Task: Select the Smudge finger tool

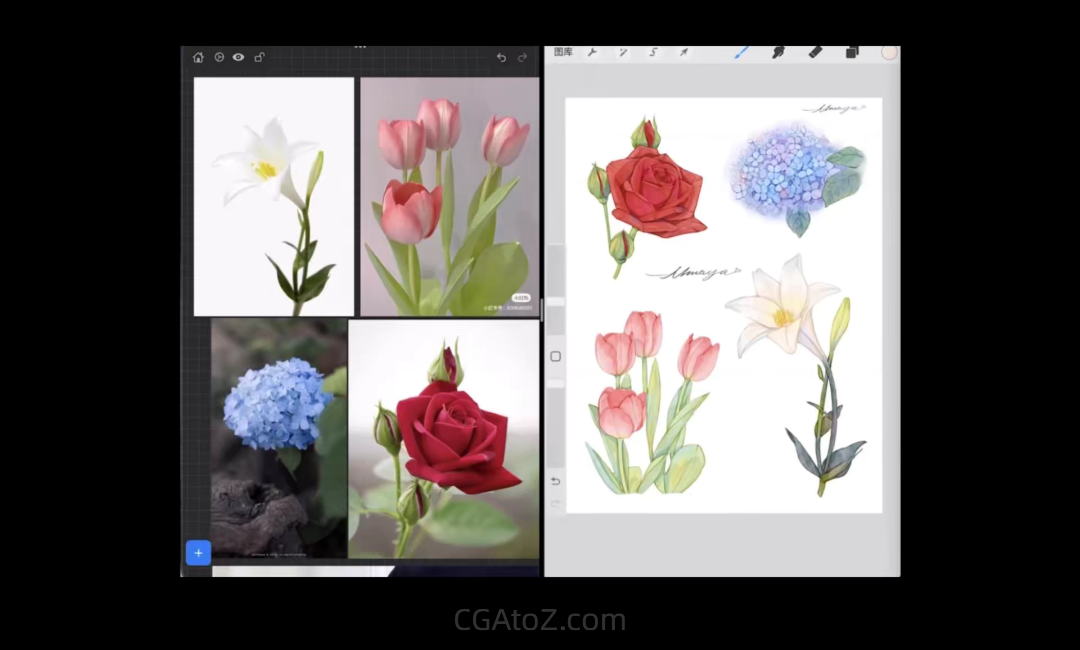Action: [778, 52]
